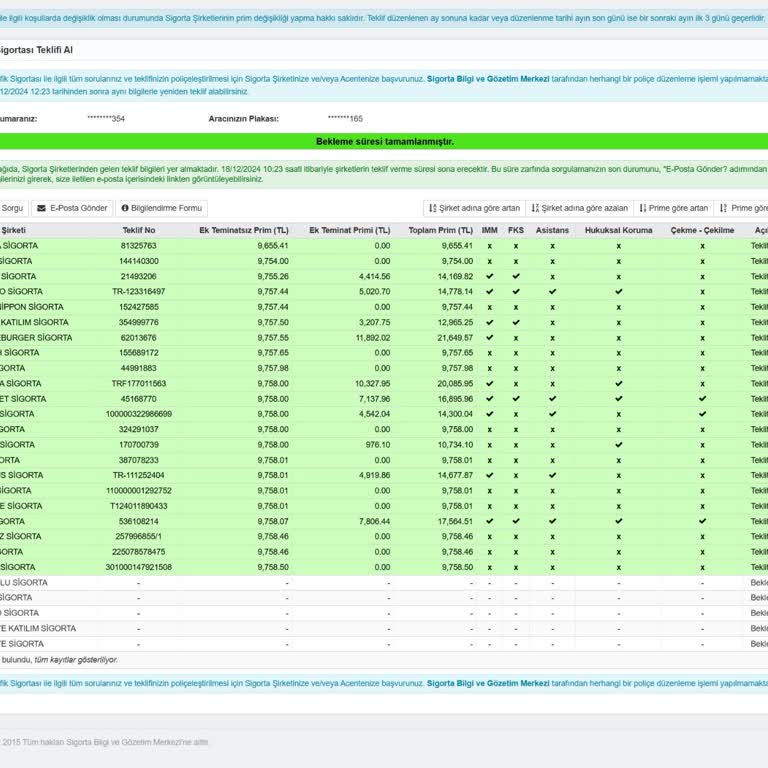Click the Hukuksal Koruma column header
Screen dimensions: 768x768
(619, 230)
